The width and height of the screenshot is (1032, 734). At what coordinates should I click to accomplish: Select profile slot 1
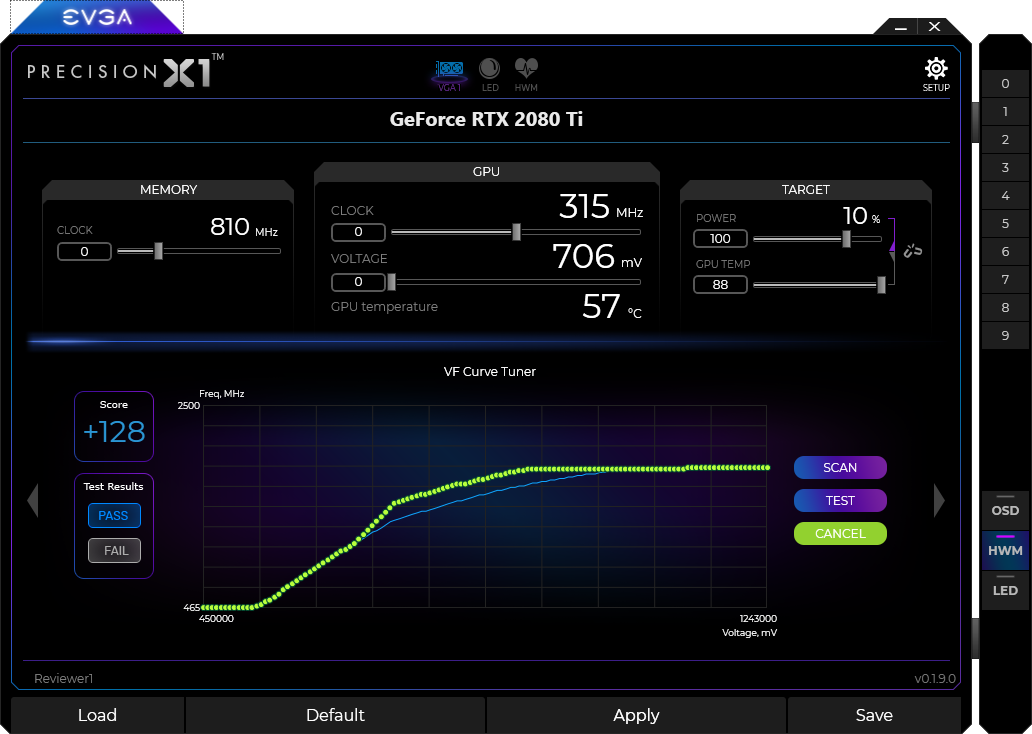pos(1005,111)
